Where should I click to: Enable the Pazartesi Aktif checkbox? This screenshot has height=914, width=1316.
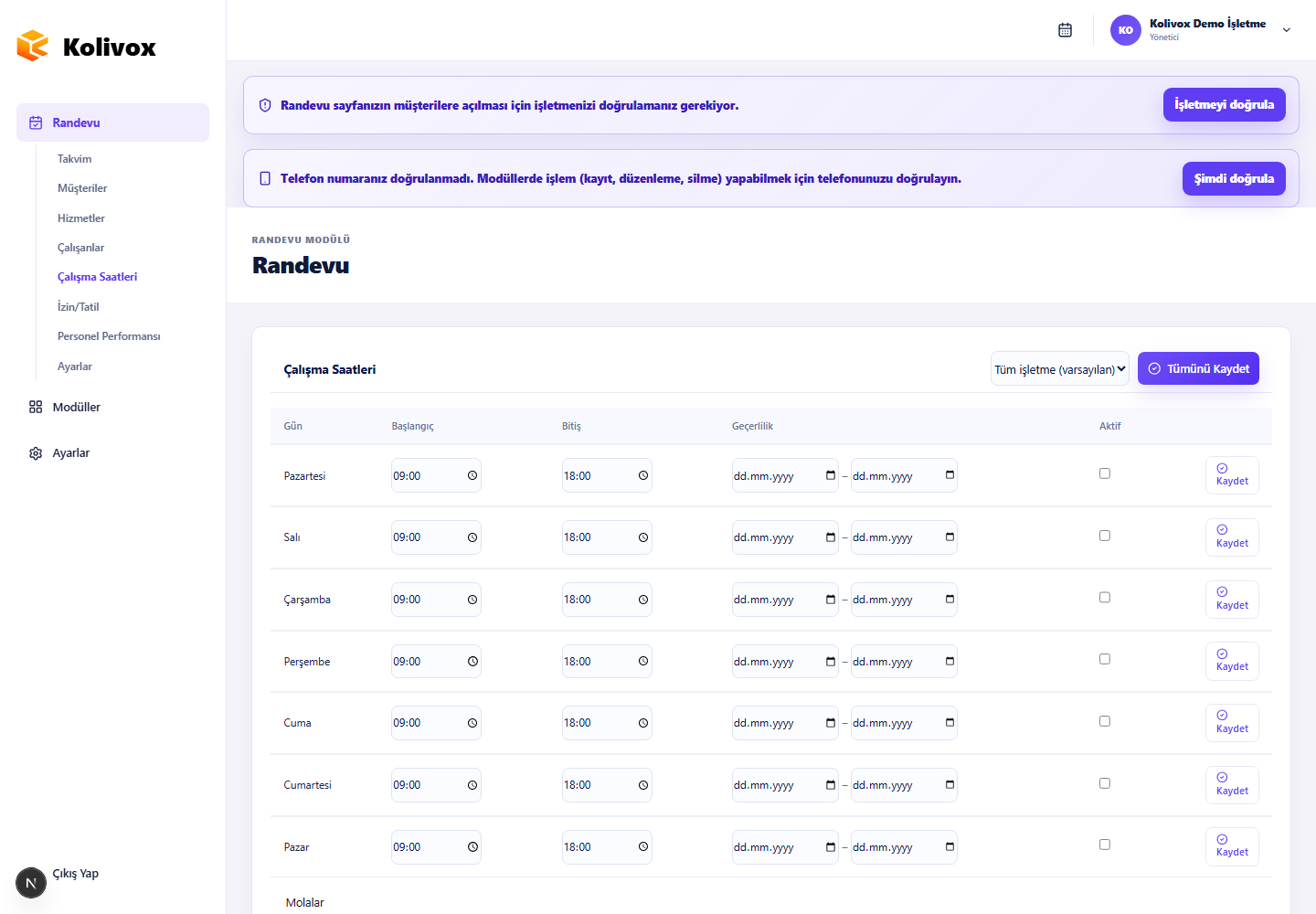pos(1105,473)
